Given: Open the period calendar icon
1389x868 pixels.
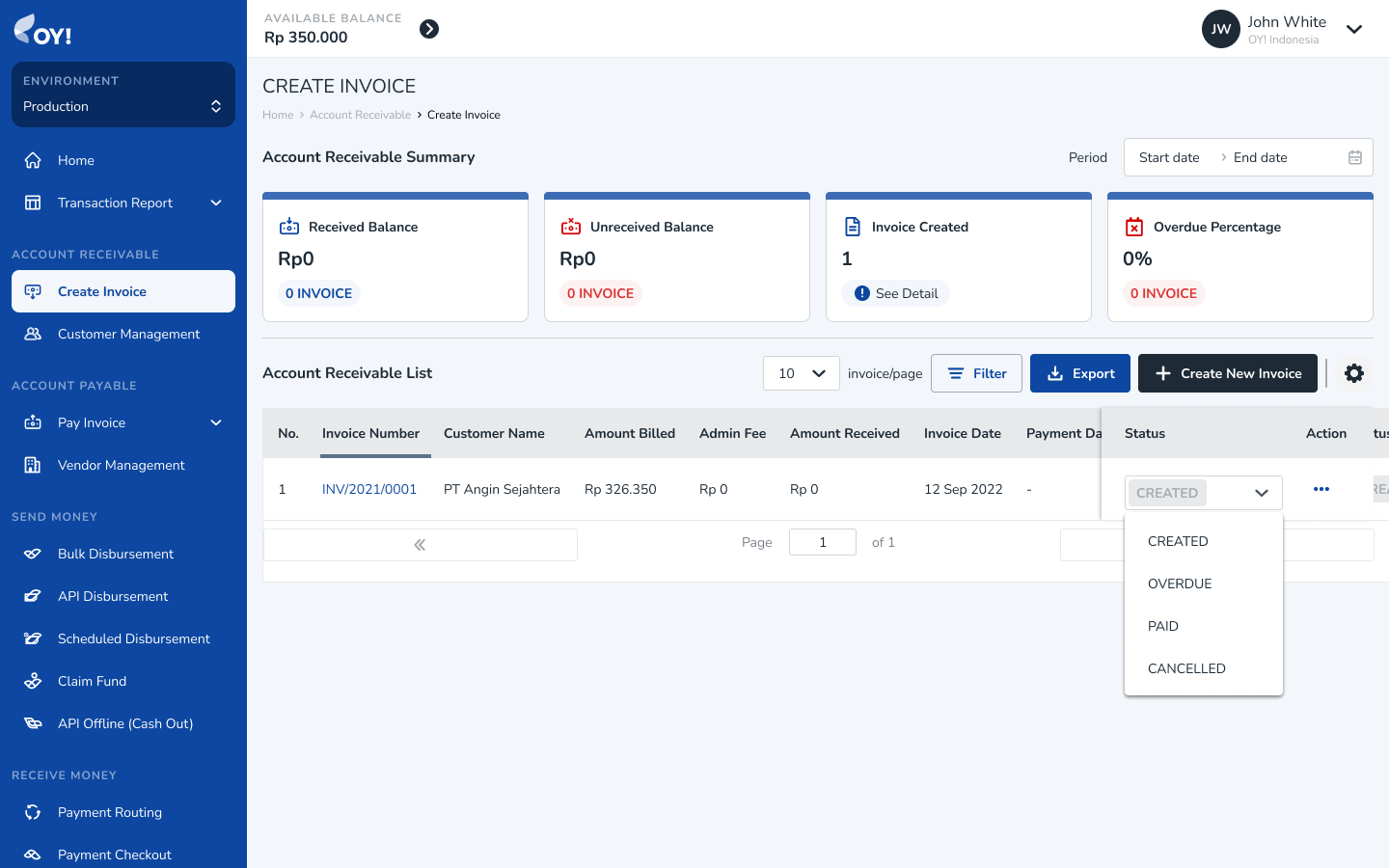Looking at the screenshot, I should coord(1355,157).
